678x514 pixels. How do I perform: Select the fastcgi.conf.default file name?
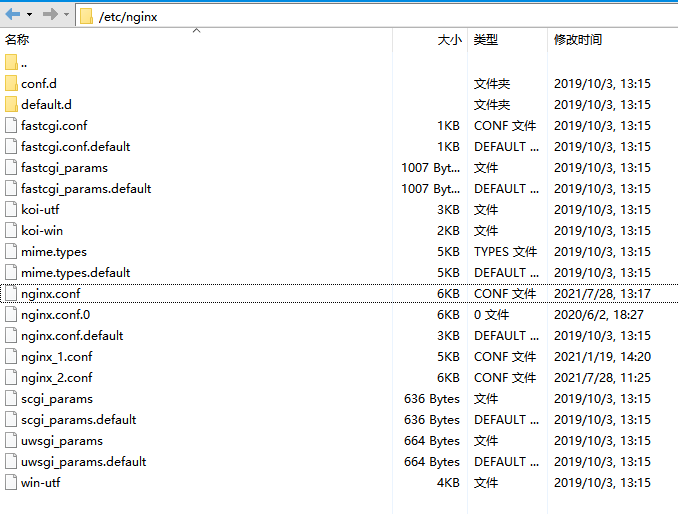point(76,147)
